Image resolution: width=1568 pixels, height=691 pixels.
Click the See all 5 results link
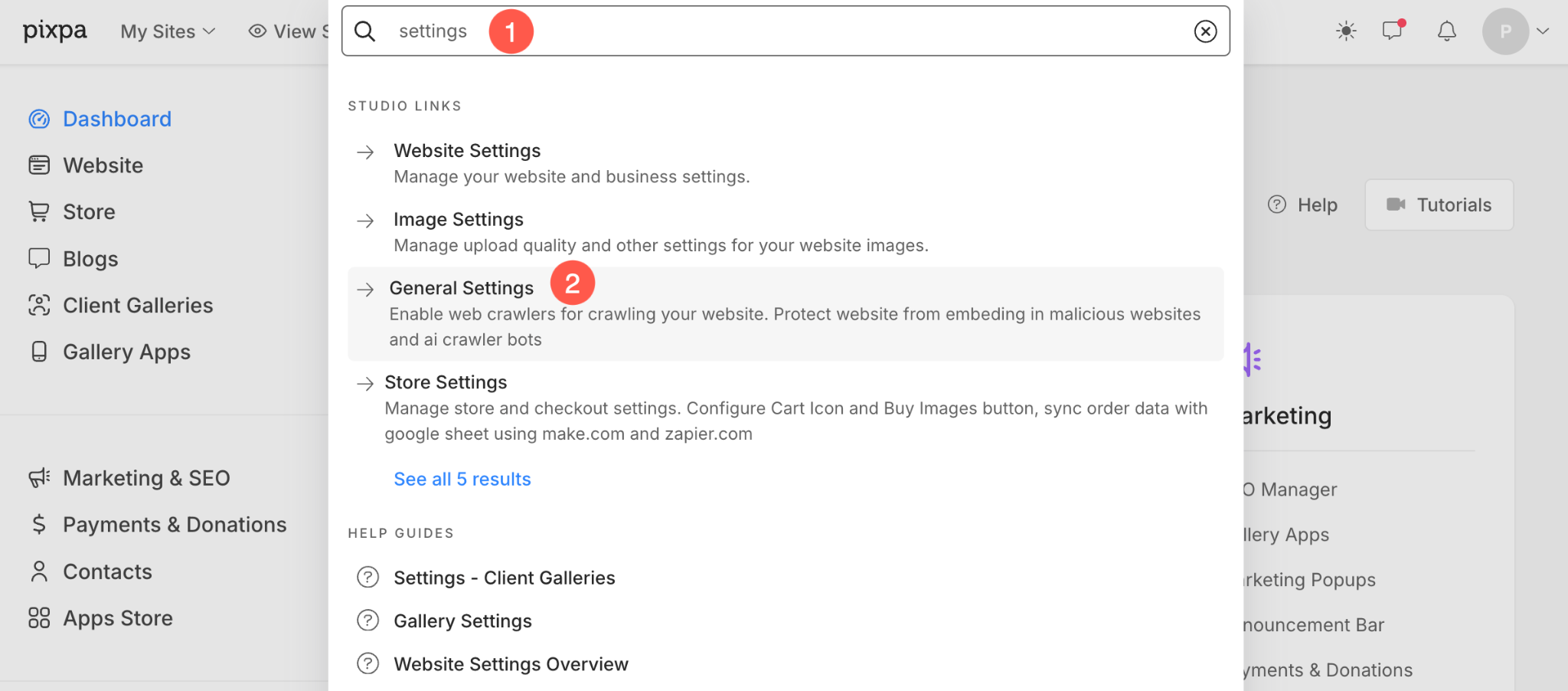(462, 479)
